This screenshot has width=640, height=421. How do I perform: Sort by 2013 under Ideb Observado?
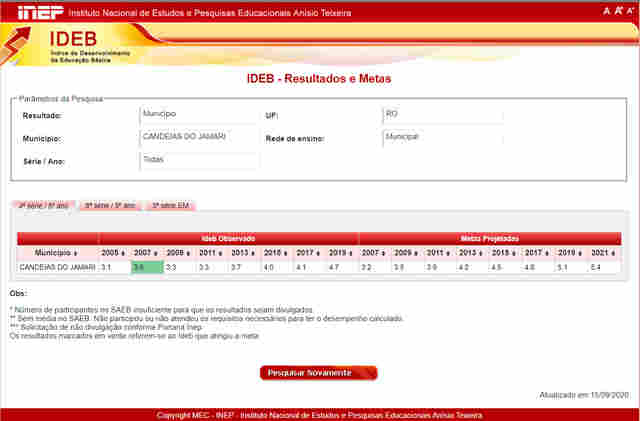click(x=243, y=254)
